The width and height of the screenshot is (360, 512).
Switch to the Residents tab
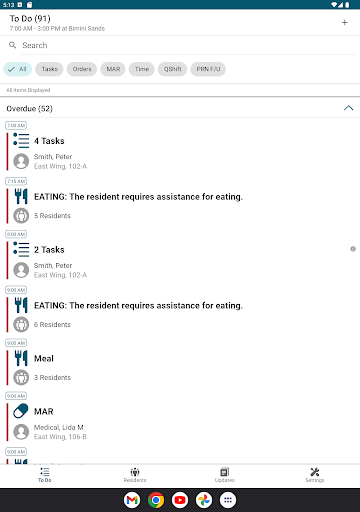pos(135,475)
